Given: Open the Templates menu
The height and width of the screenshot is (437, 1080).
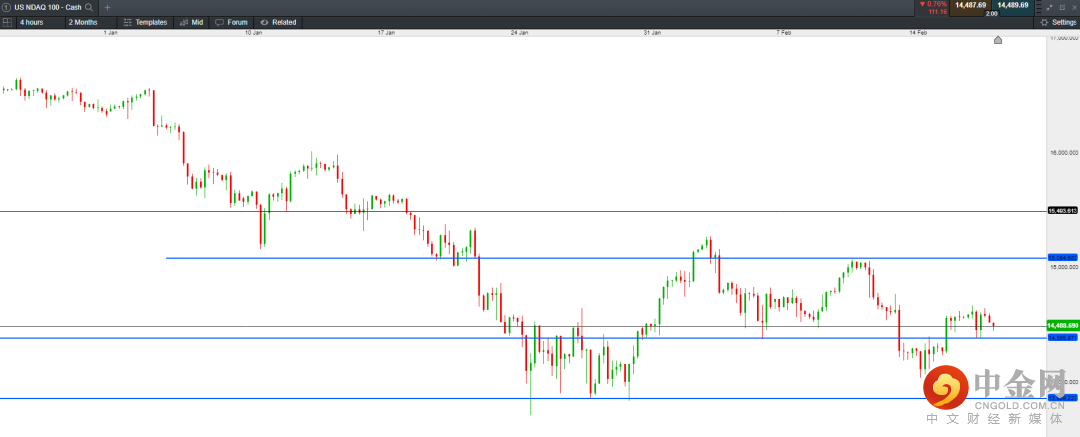Looking at the screenshot, I should (x=145, y=22).
